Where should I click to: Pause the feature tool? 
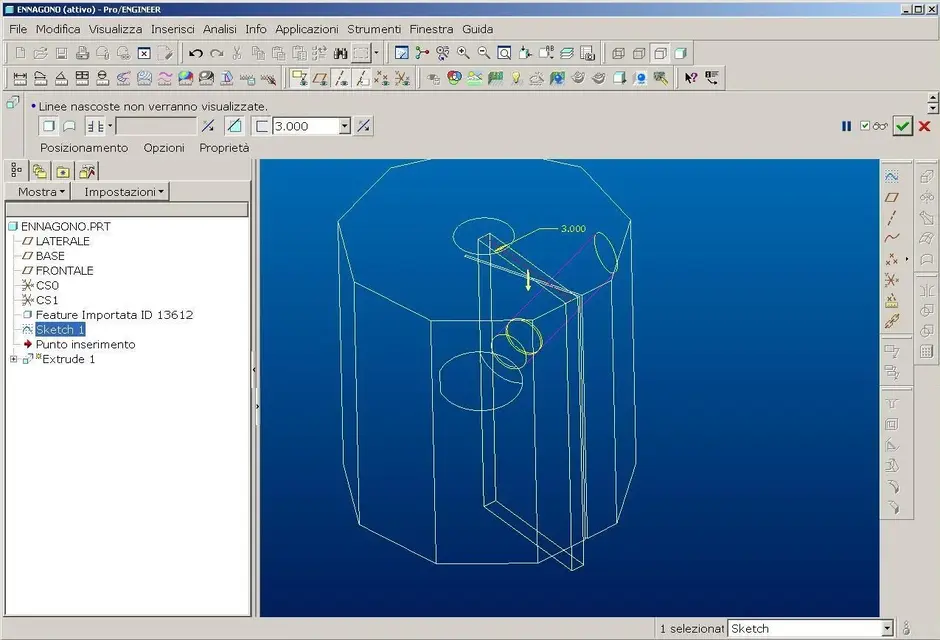pos(846,126)
